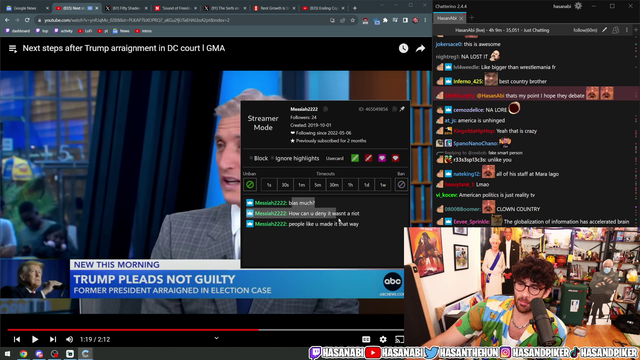This screenshot has width=640, height=360.
Task: Toggle closed captions on the video
Action: pos(366,339)
